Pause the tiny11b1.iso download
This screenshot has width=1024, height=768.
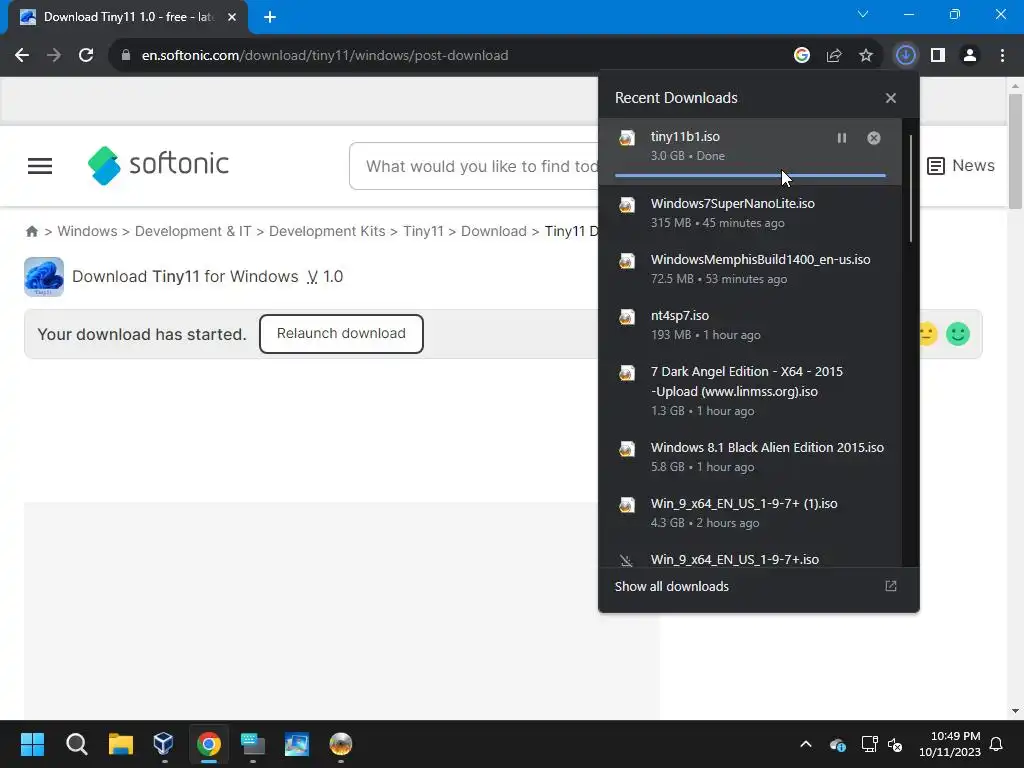[x=842, y=138]
